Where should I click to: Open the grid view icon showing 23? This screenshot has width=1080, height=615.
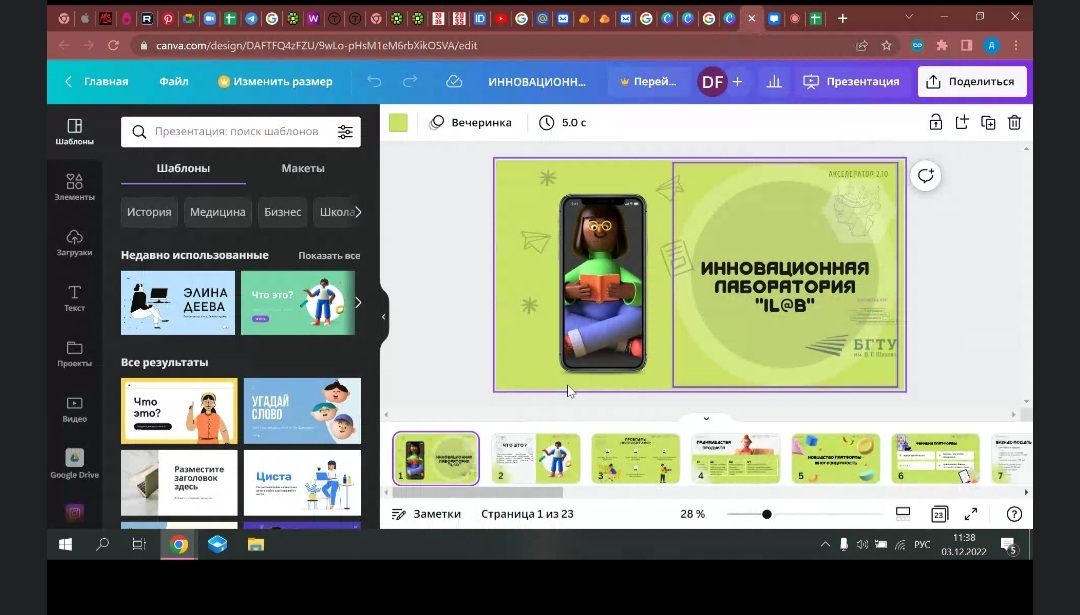pos(939,514)
